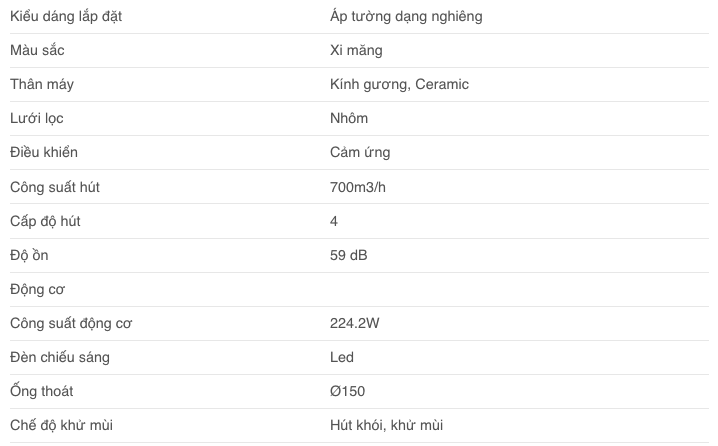Click the 'Kiểu dáng lắp đặt' label
718x446 pixels.
tap(66, 16)
